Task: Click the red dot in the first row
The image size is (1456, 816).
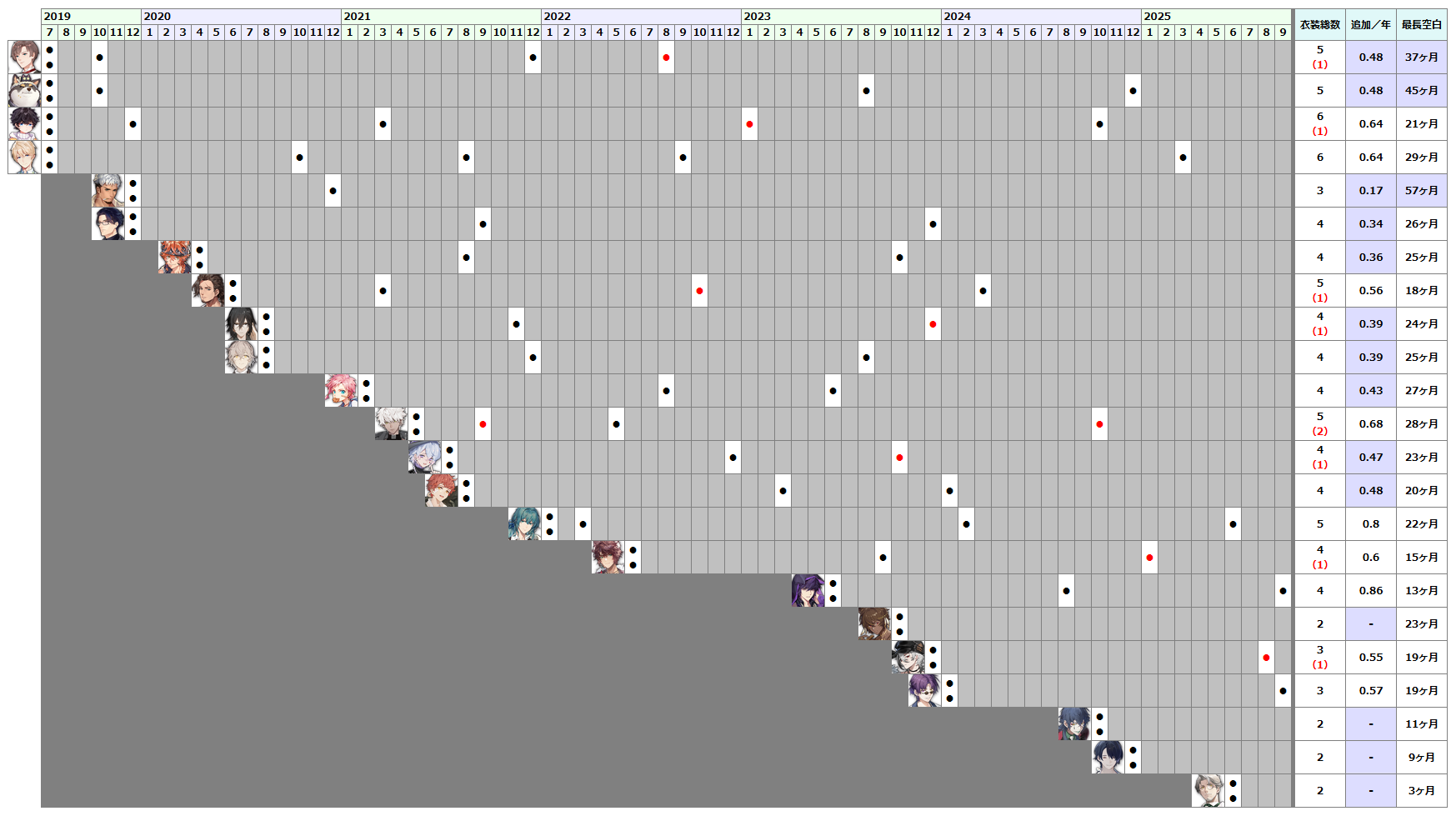Action: click(x=666, y=58)
